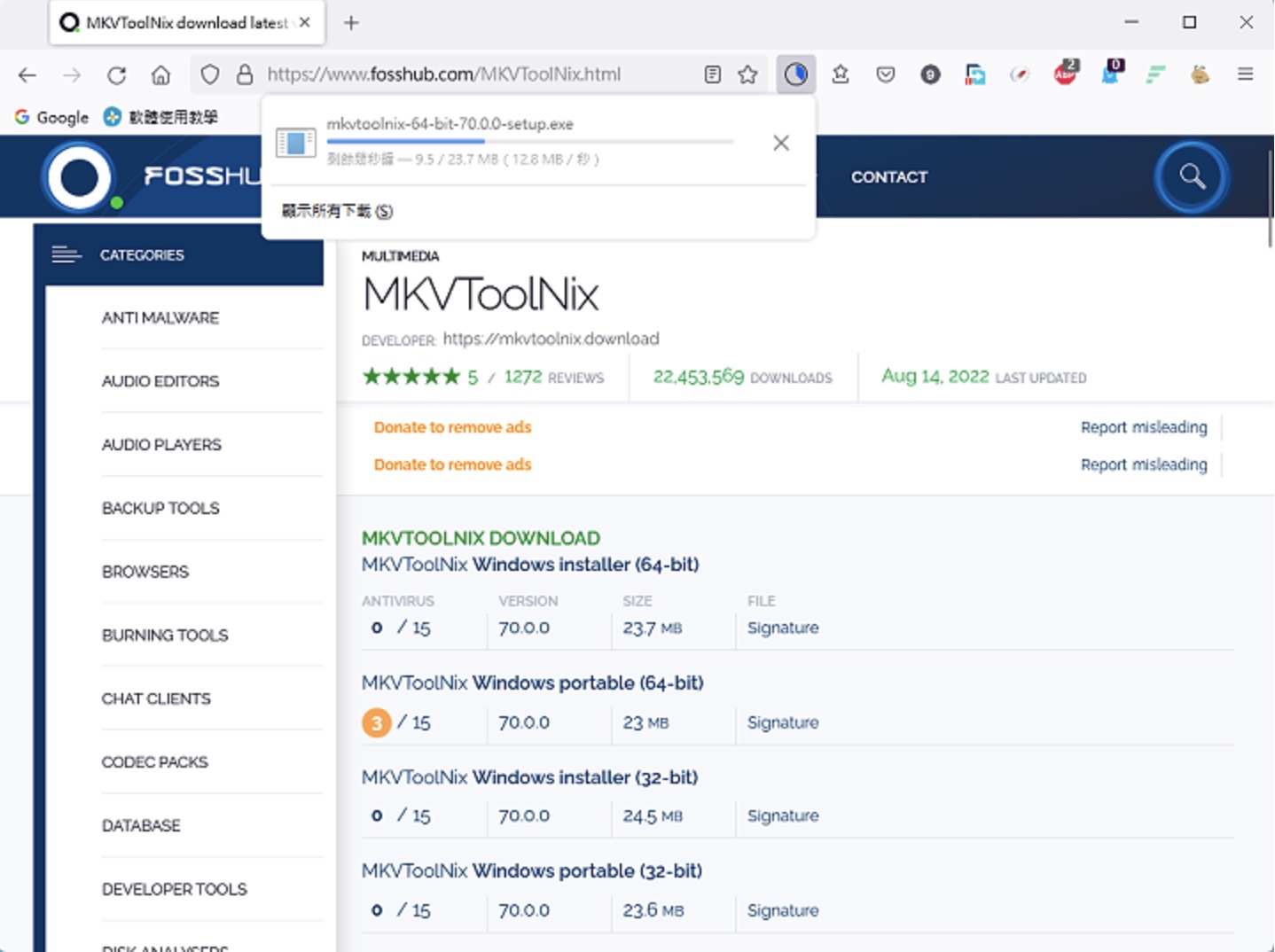
Task: Toggle reader view icon in address bar
Action: [x=712, y=74]
